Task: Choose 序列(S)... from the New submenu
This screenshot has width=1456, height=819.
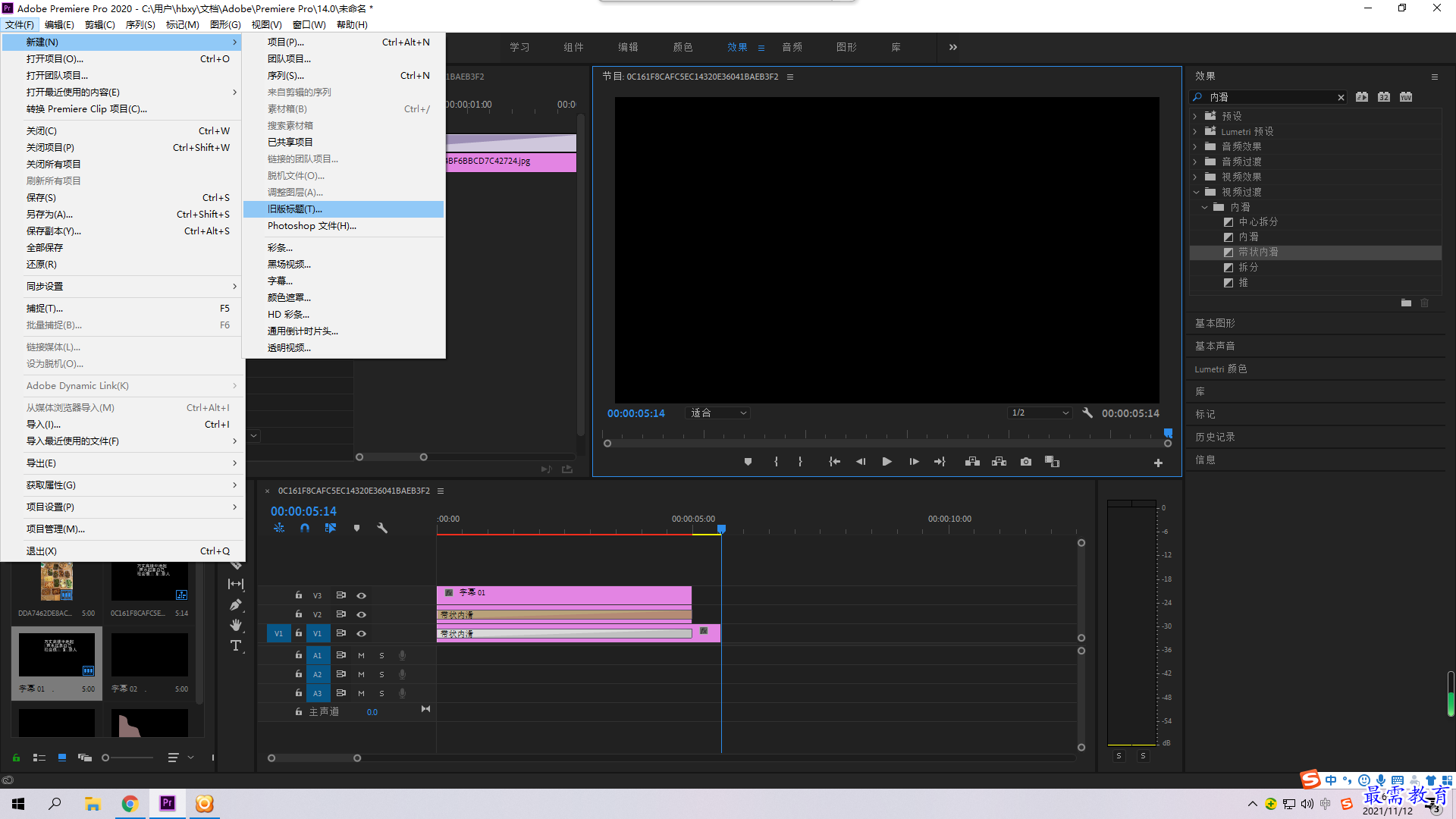Action: [x=344, y=76]
